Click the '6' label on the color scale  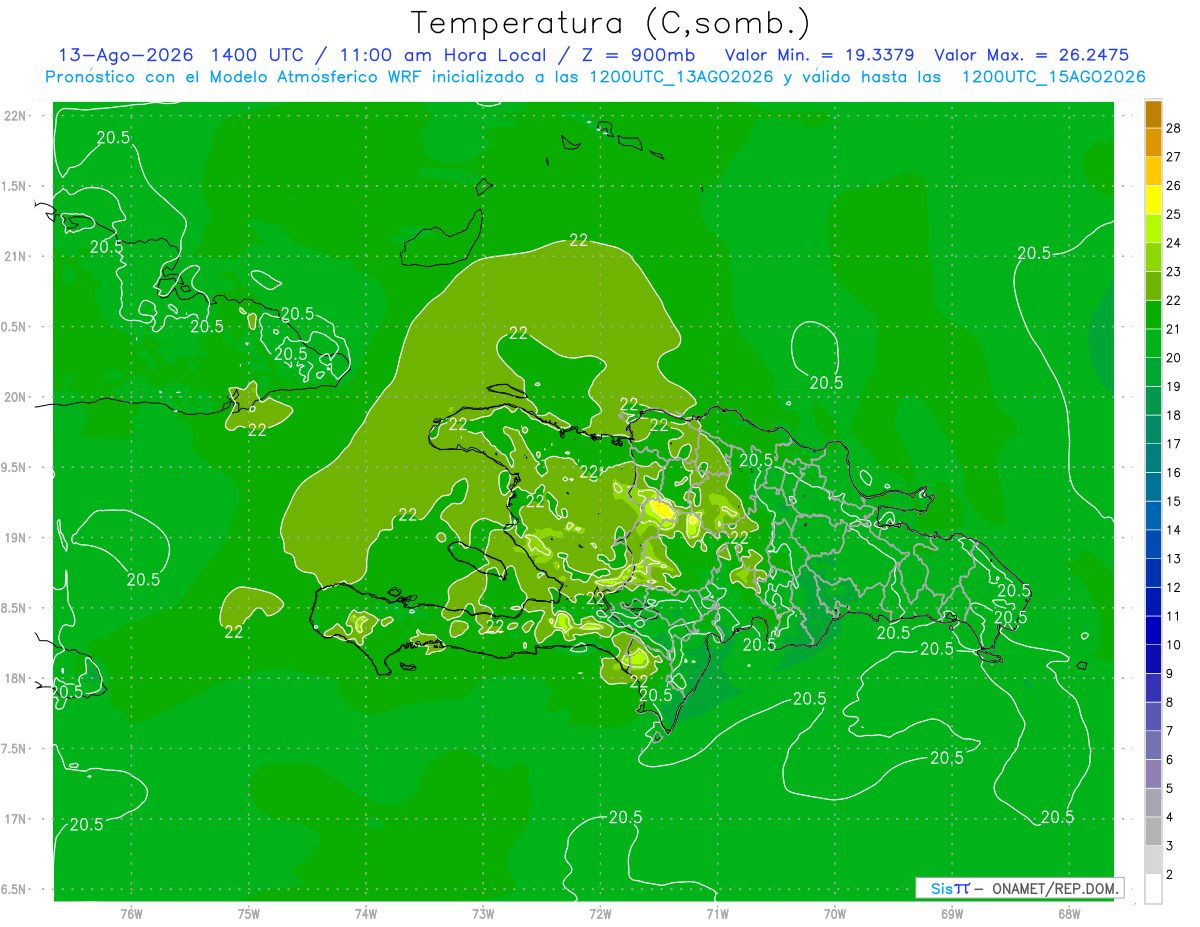[x=1170, y=760]
